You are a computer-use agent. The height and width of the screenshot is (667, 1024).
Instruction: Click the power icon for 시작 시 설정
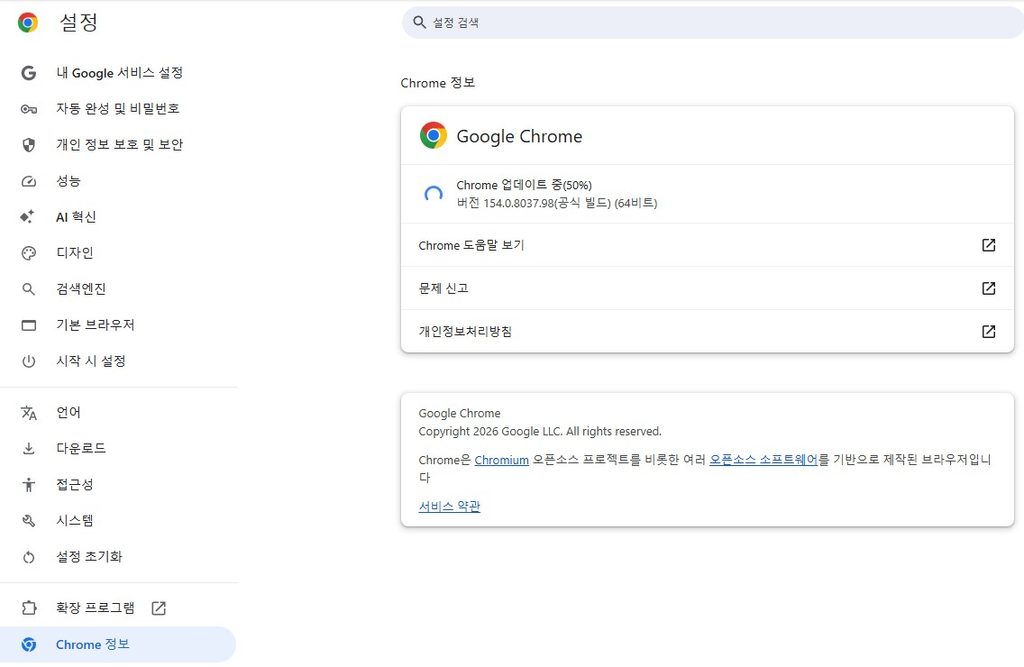[x=29, y=361]
